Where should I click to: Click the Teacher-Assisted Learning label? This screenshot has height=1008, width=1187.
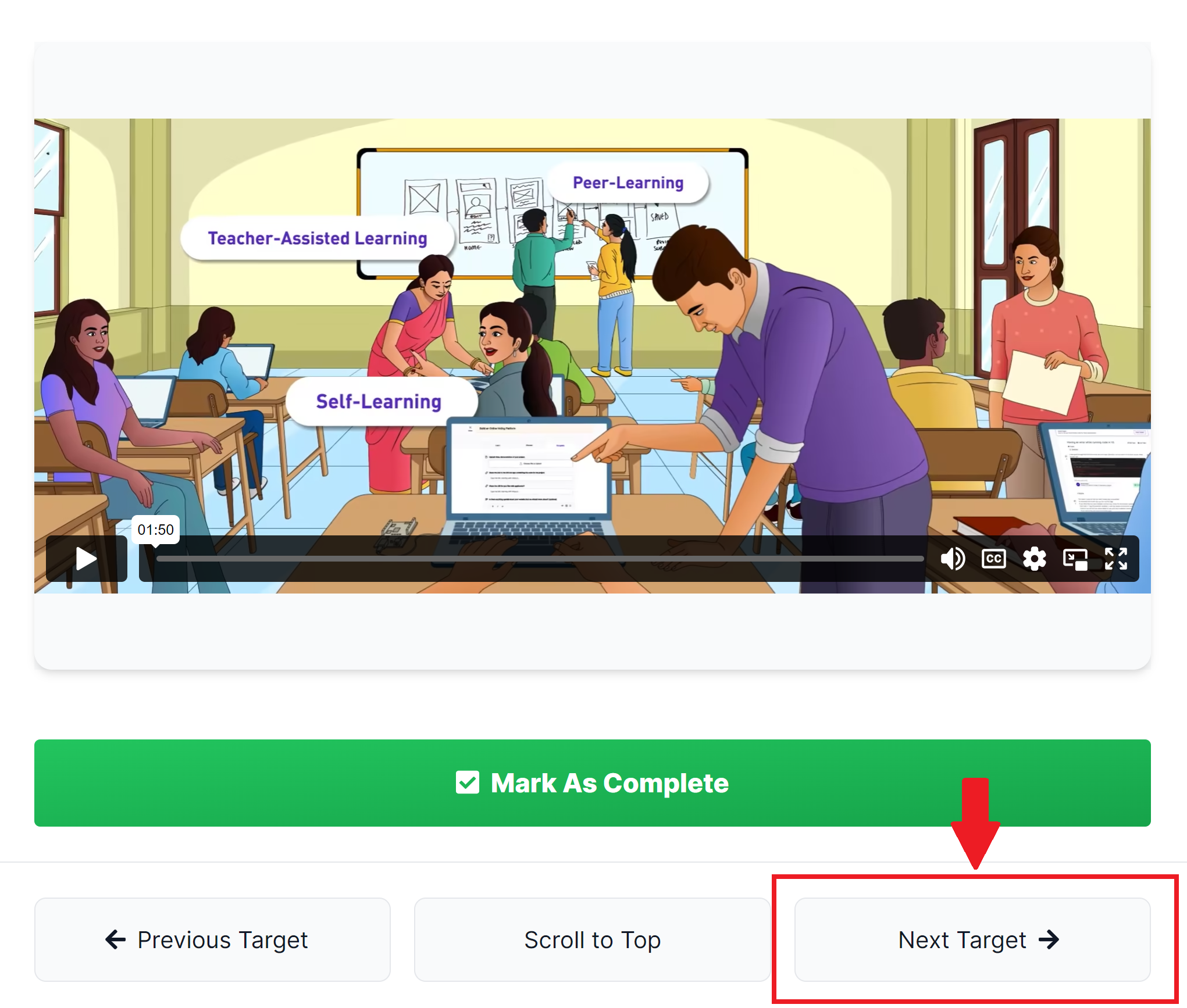(x=318, y=238)
